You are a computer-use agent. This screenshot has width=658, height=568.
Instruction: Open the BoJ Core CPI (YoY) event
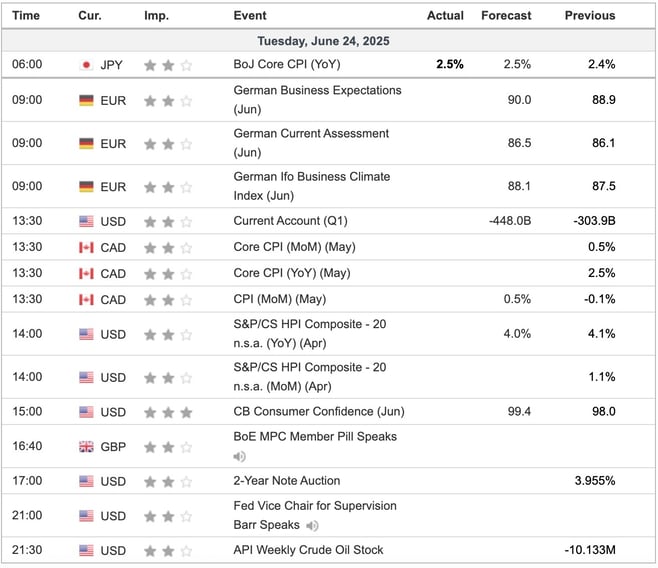point(287,64)
